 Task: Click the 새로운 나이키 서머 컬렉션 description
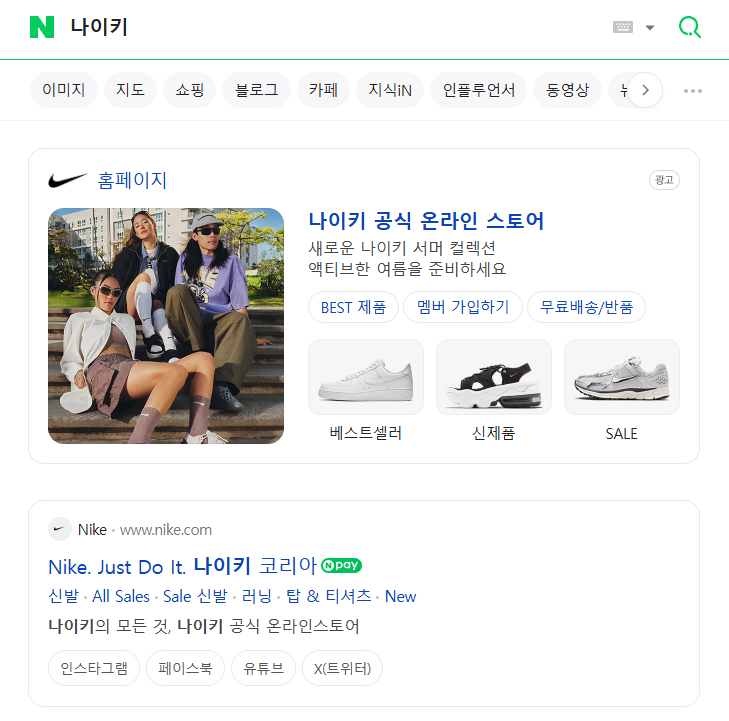[x=402, y=248]
